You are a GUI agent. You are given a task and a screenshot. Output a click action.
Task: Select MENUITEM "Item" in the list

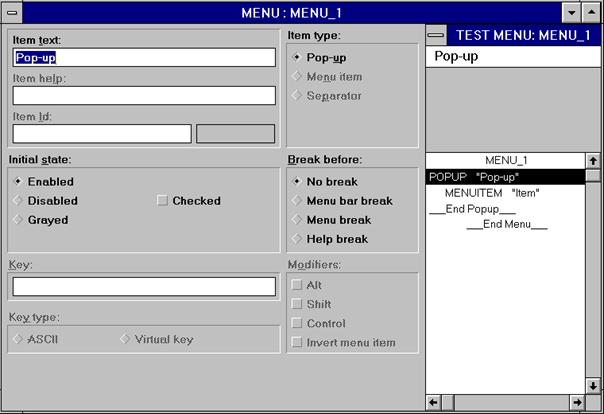point(492,193)
